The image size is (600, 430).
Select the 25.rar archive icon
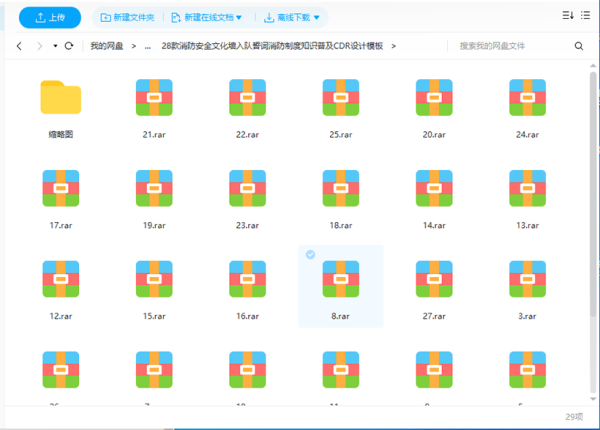click(341, 98)
